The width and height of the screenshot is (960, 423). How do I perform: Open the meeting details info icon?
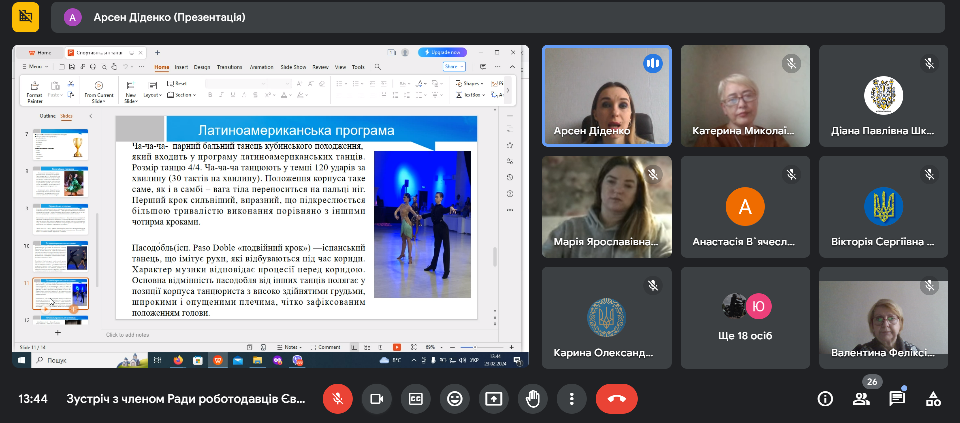coord(825,398)
